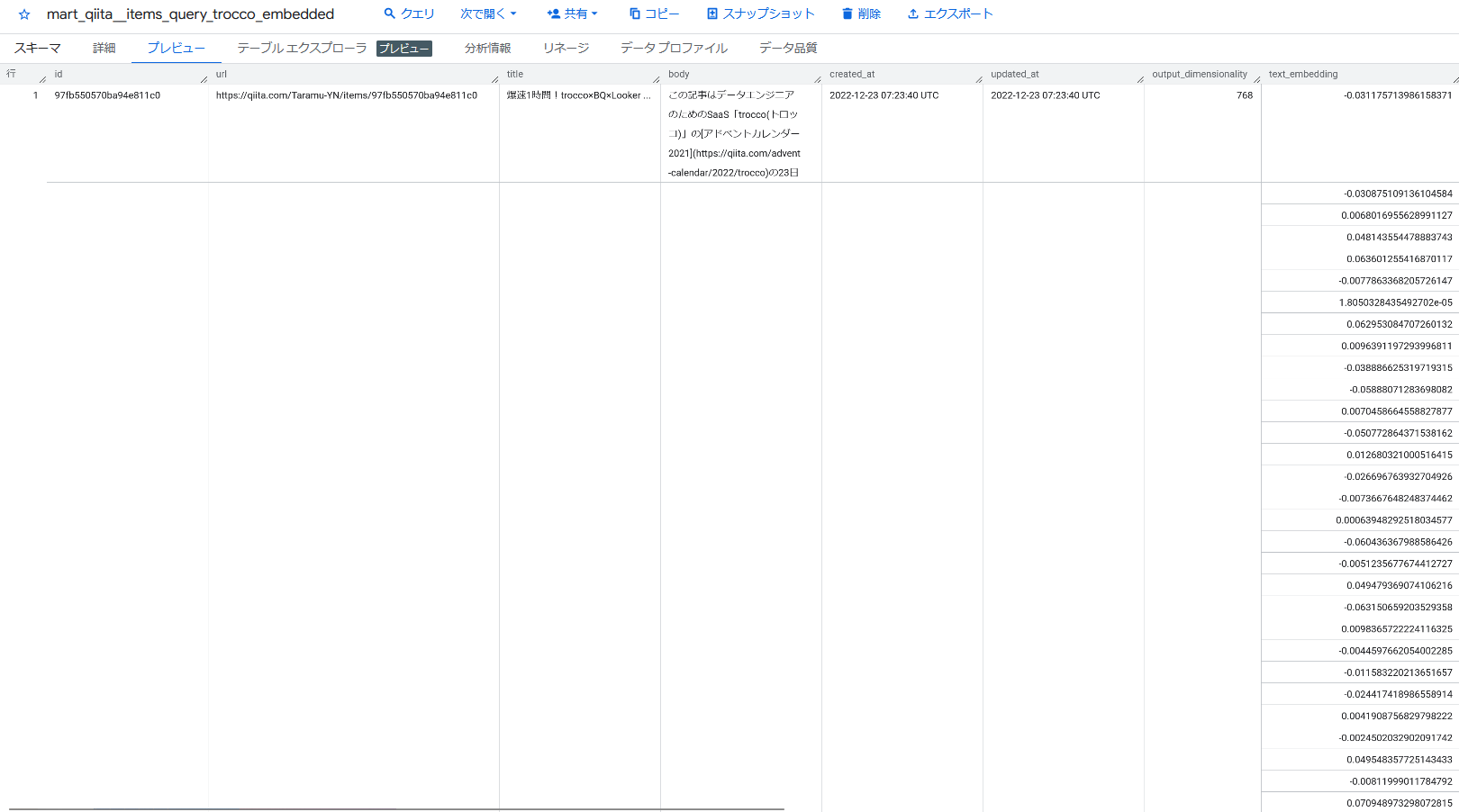
Task: Click the share person icon
Action: click(553, 14)
